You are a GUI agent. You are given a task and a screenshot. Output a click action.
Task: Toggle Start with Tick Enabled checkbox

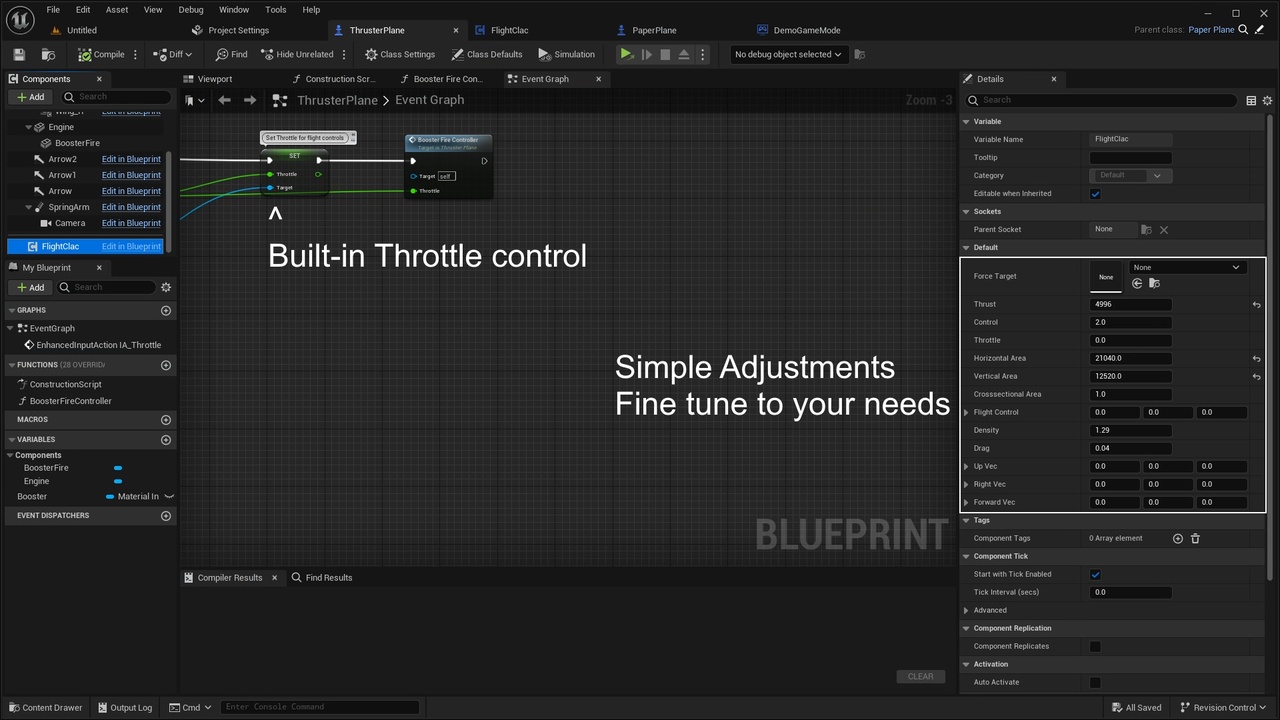click(1095, 574)
